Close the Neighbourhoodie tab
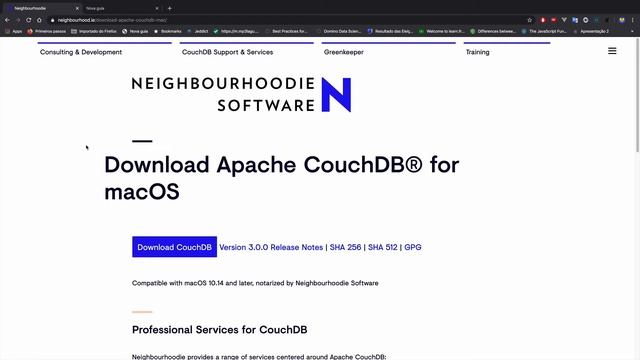 click(x=77, y=8)
